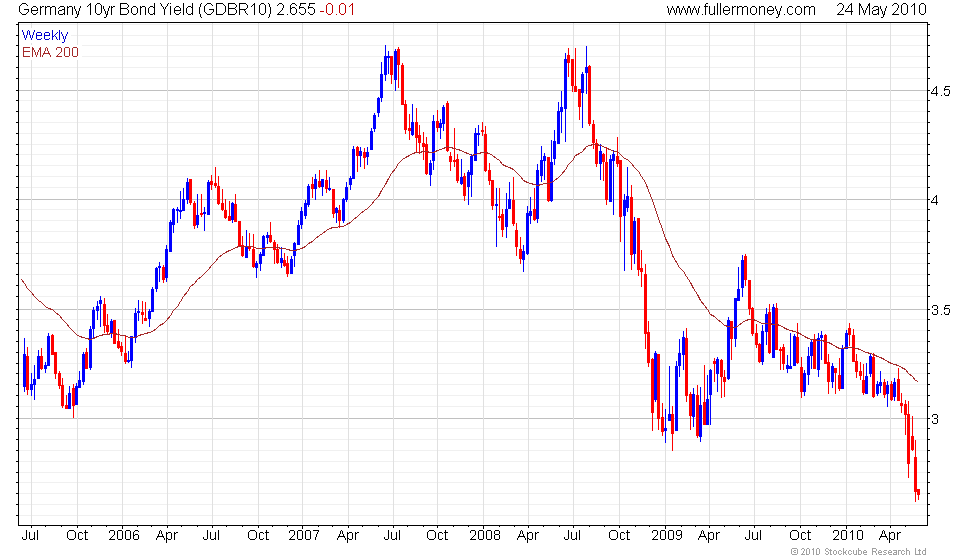Click the 'Oct' label just before 2007
Image resolution: width=980 pixels, height=560 pixels.
tap(258, 535)
